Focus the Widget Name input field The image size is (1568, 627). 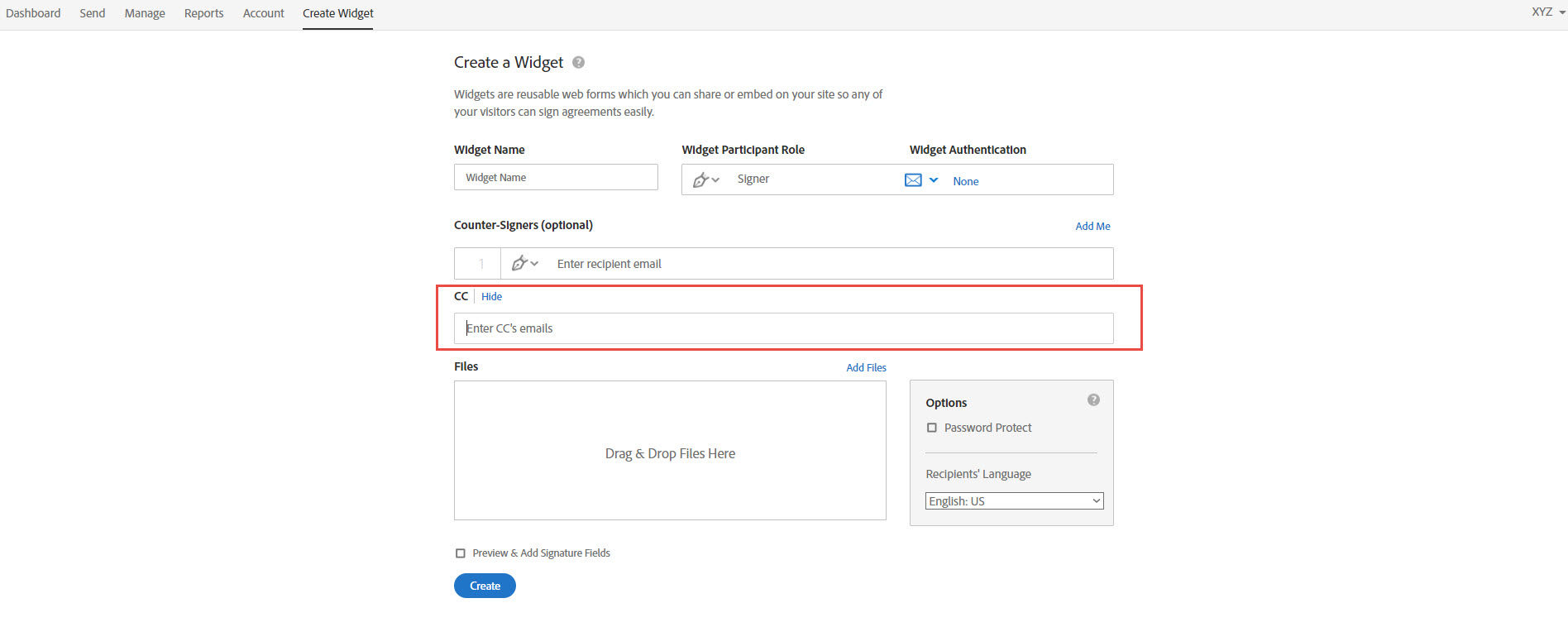[556, 177]
